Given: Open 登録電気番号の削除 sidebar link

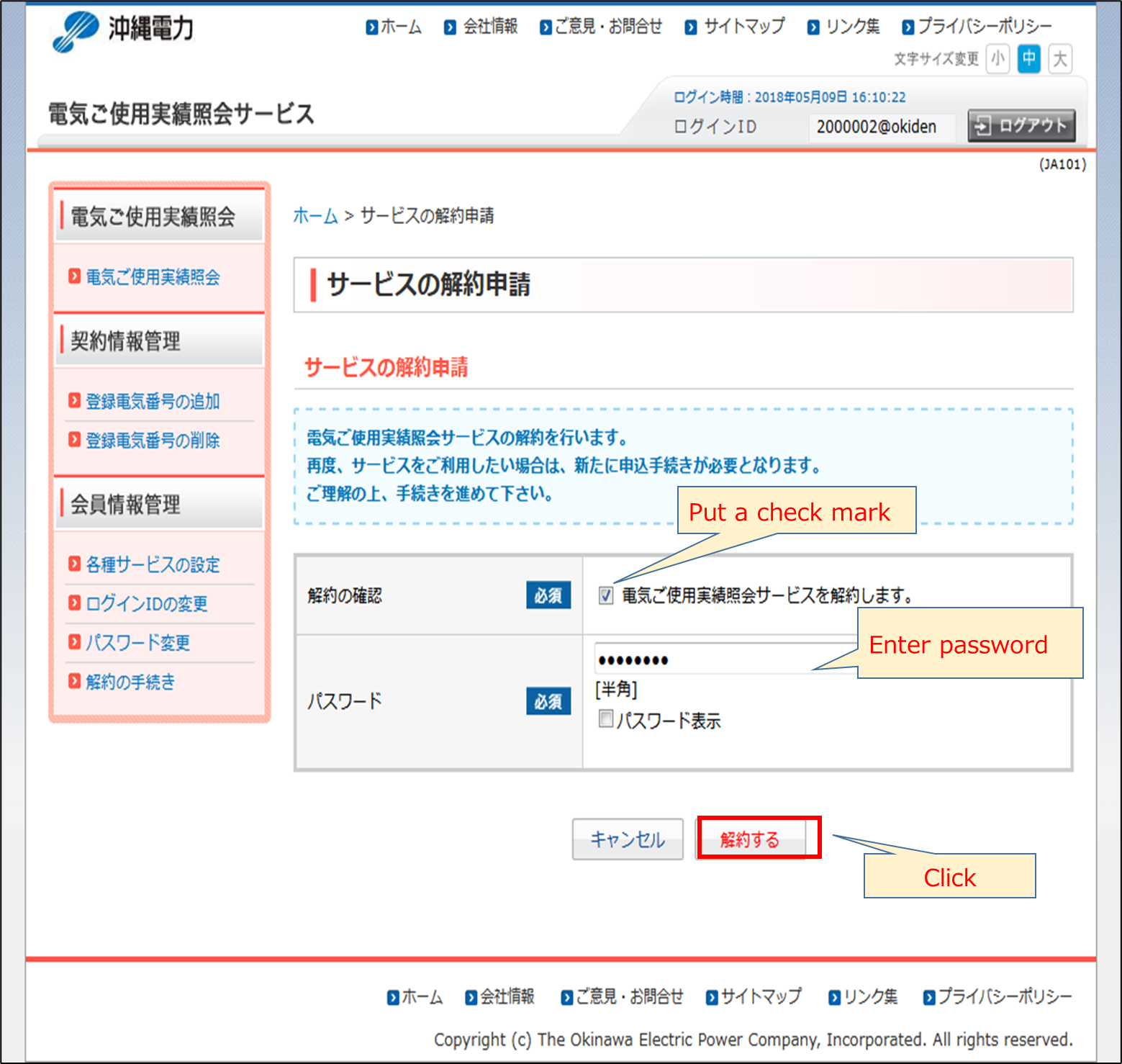Looking at the screenshot, I should 153,441.
